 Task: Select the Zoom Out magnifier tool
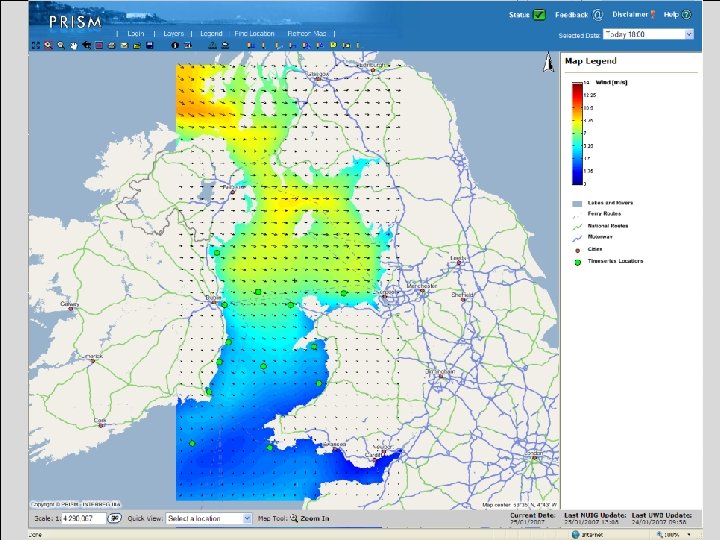click(x=61, y=45)
